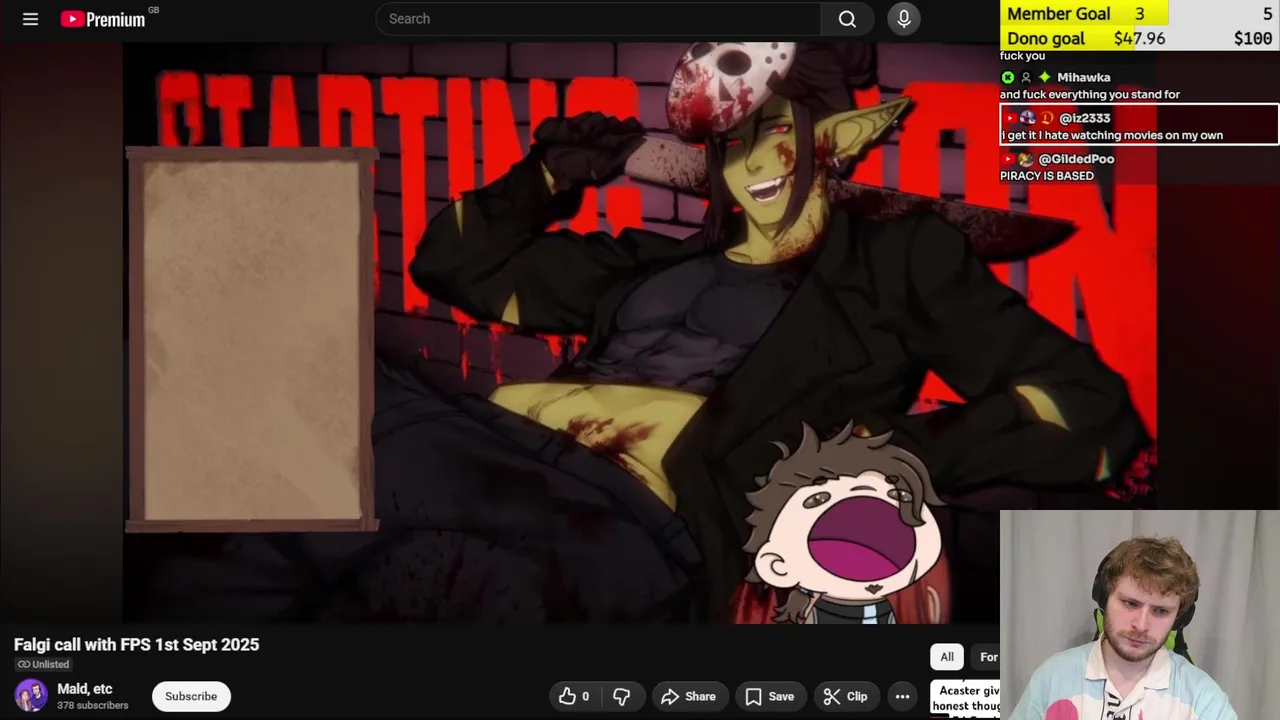Clip the video with scissors button

[x=845, y=696]
